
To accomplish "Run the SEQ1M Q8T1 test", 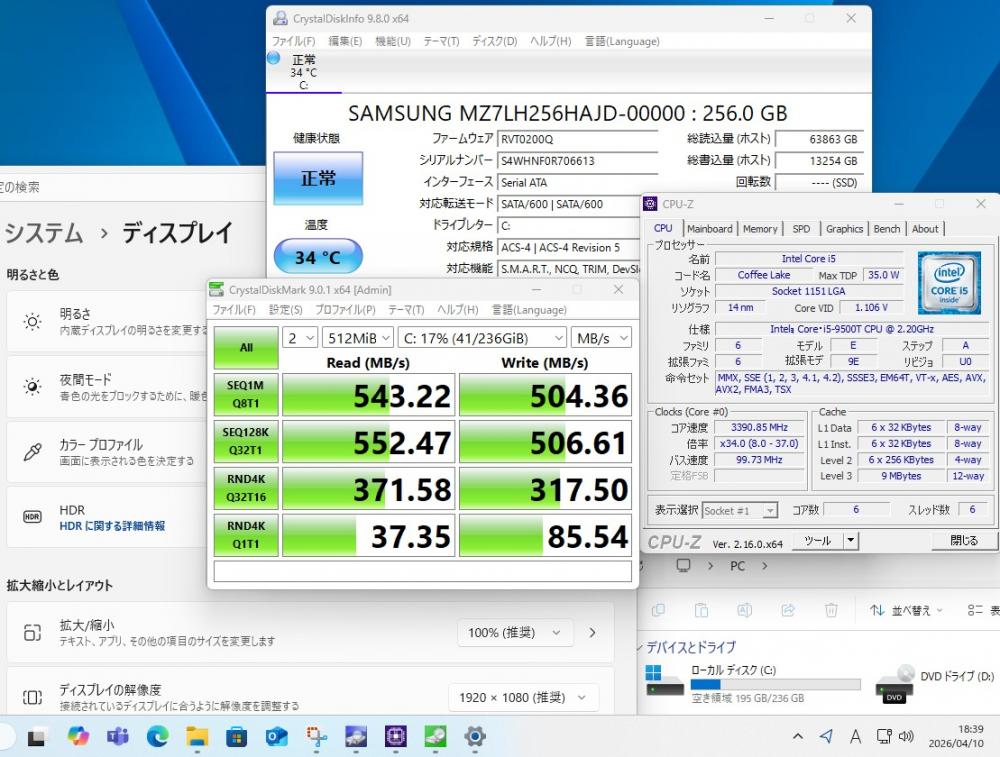I will tap(246, 395).
